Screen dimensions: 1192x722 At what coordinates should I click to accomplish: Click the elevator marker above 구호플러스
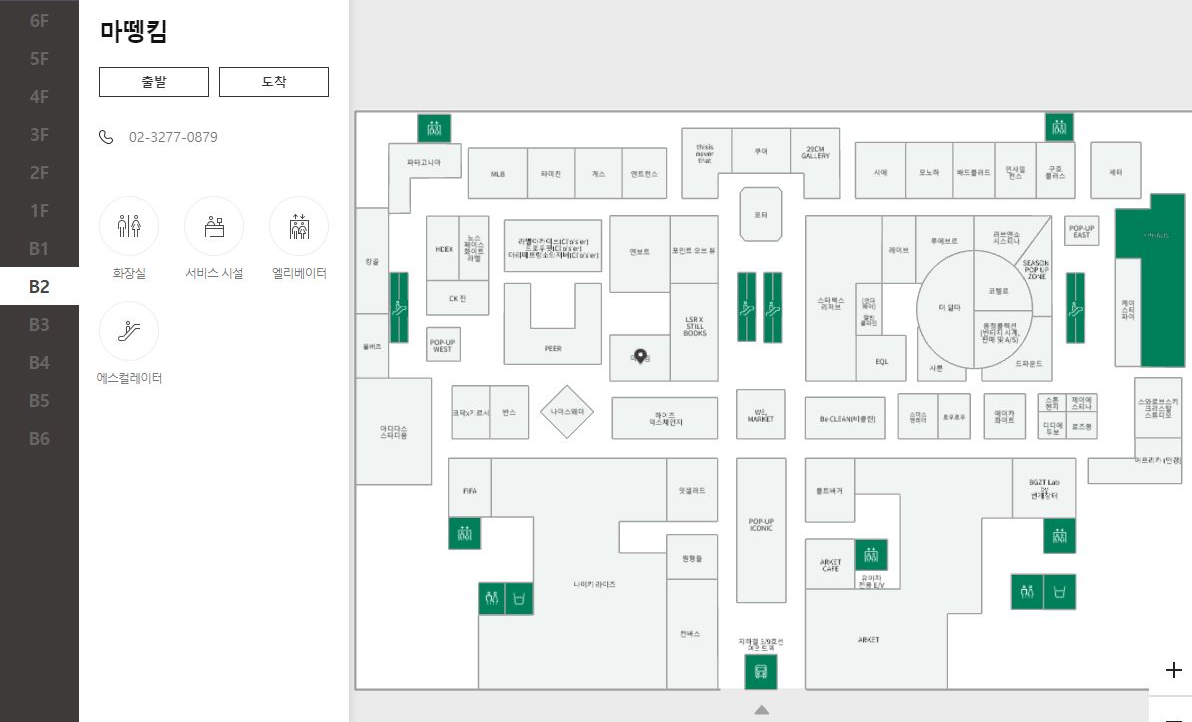(1059, 128)
